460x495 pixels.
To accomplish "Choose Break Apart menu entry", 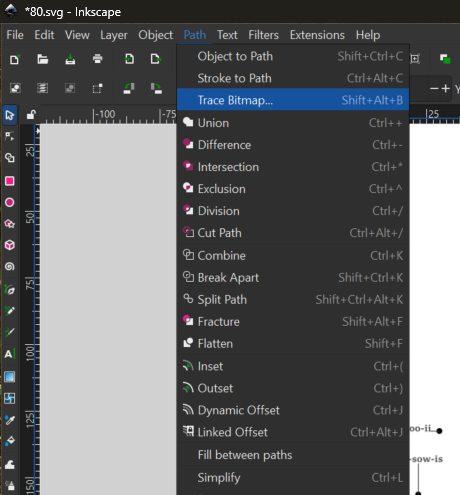I will (x=293, y=278).
